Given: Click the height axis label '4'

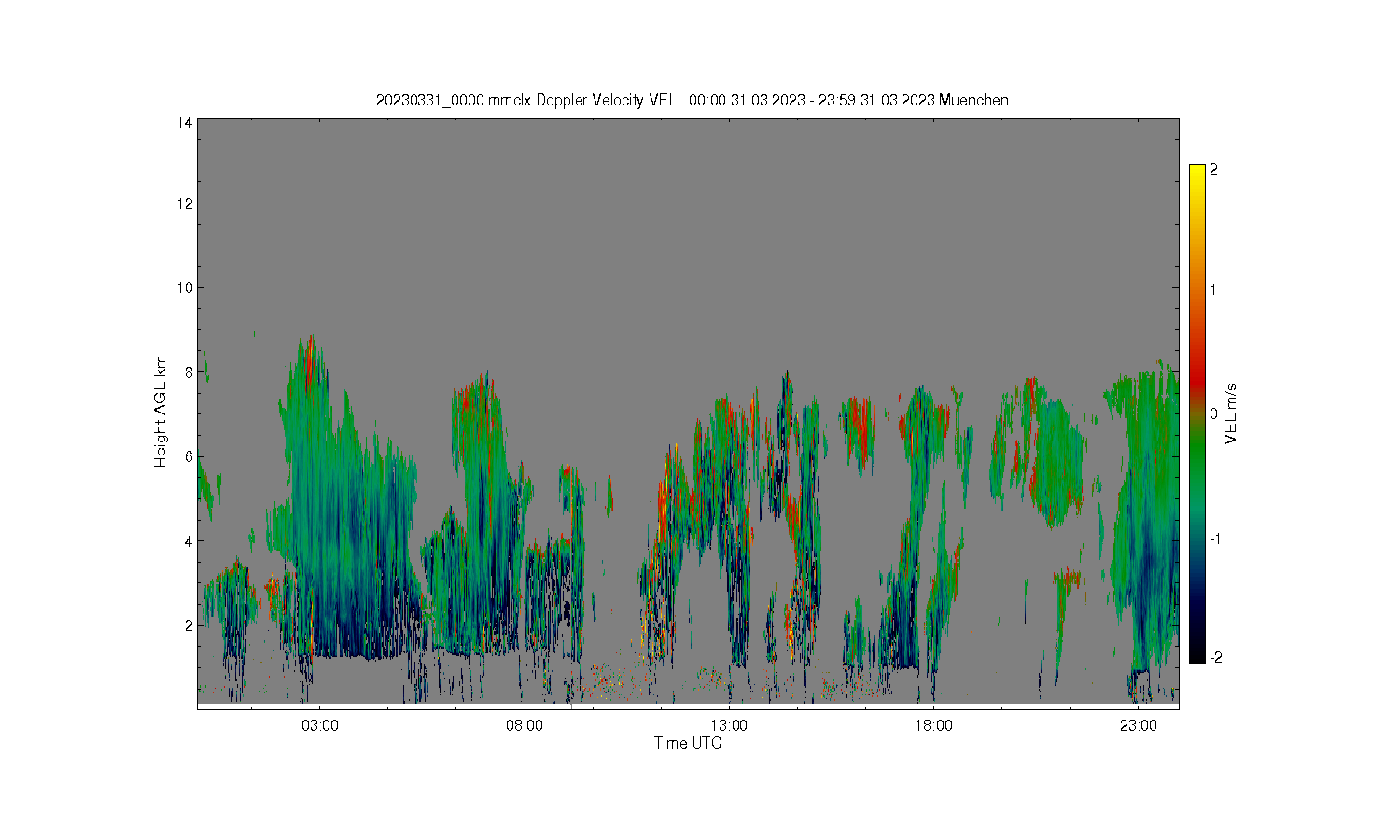Looking at the screenshot, I should (x=189, y=540).
